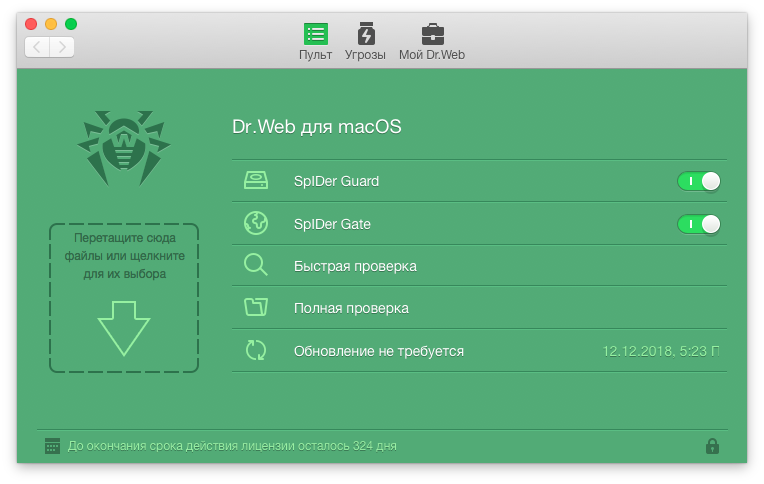Image resolution: width=764 pixels, height=484 pixels.
Task: Click the magnifier icon for Быстрая проверка
Action: coord(256,265)
